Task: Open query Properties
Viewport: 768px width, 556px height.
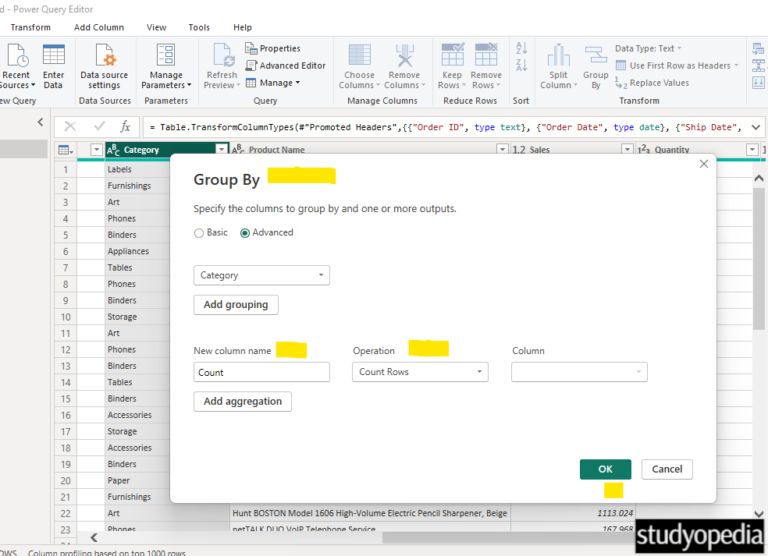Action: pyautogui.click(x=273, y=48)
